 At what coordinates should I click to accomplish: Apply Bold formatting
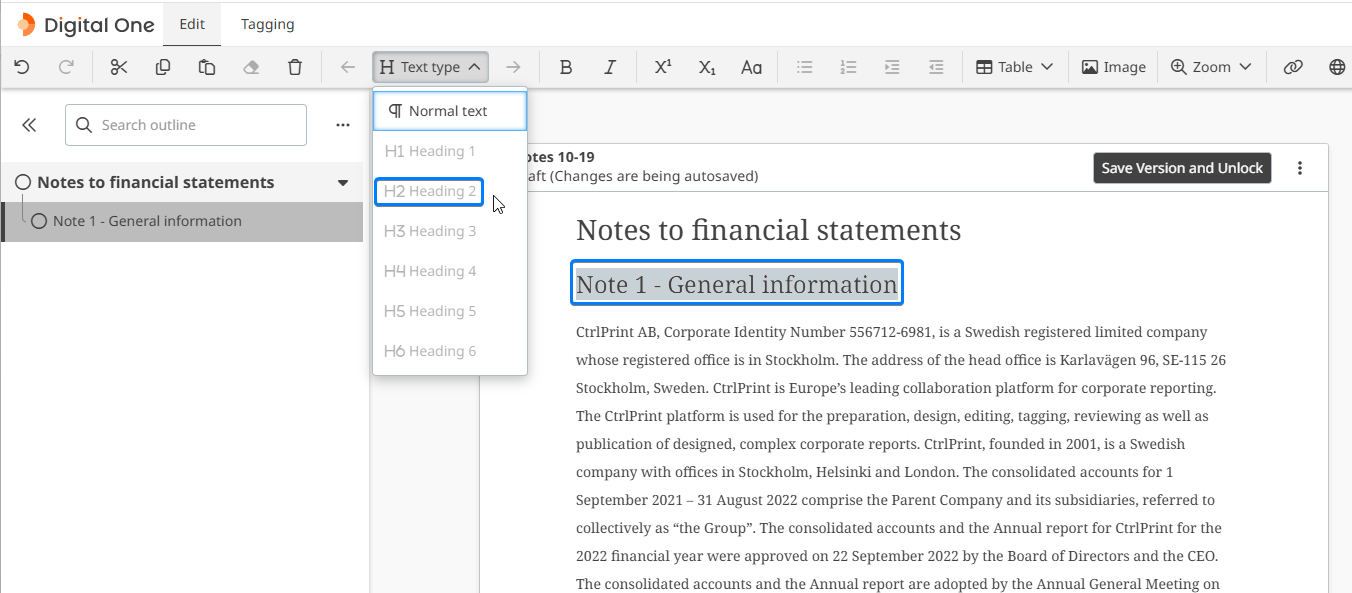click(x=566, y=67)
